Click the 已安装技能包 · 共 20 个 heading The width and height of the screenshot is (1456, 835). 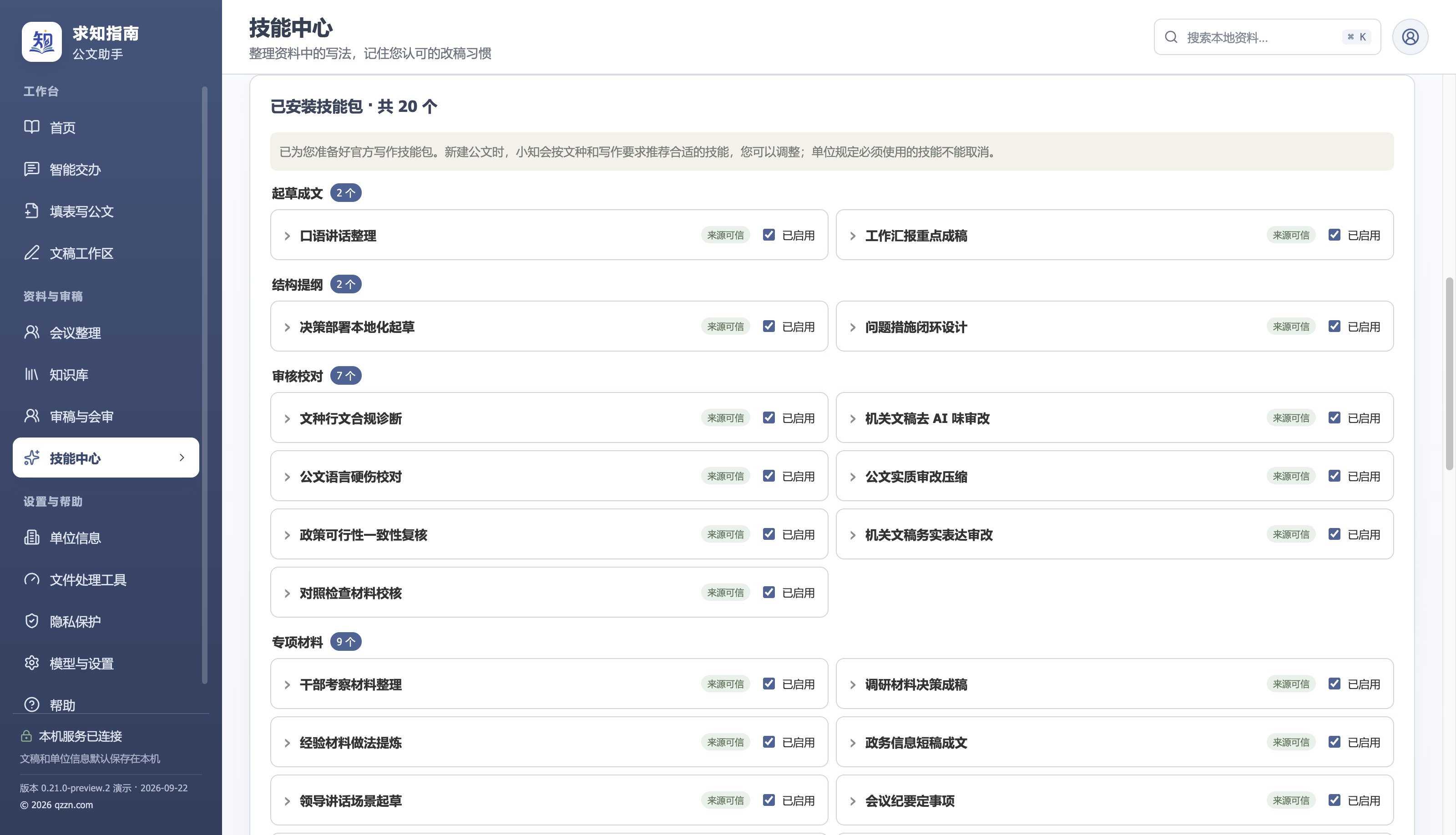coord(354,106)
